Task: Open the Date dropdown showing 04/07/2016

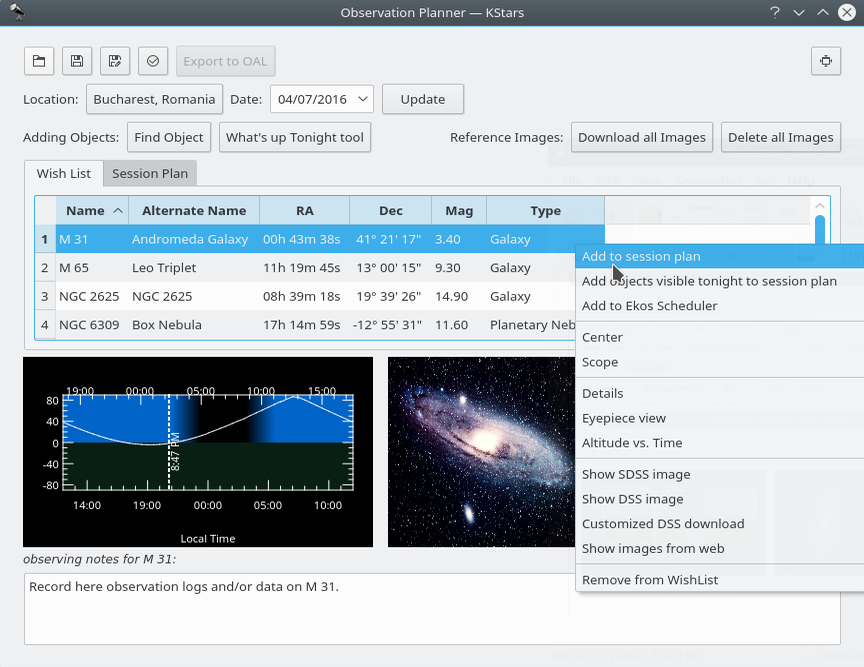Action: [x=321, y=99]
